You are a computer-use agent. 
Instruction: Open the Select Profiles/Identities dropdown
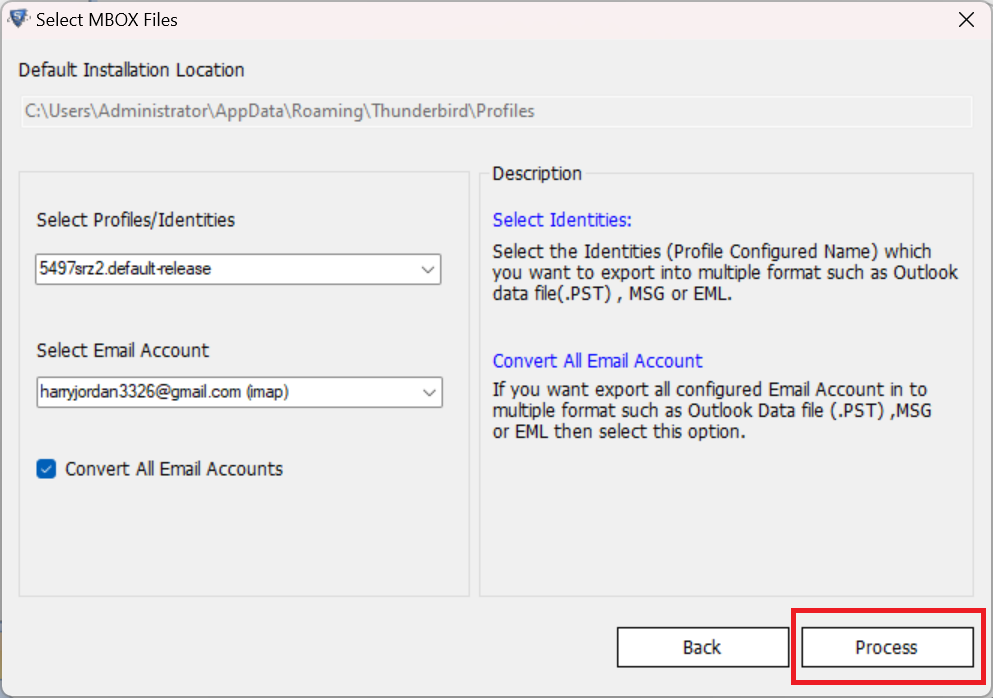(238, 269)
